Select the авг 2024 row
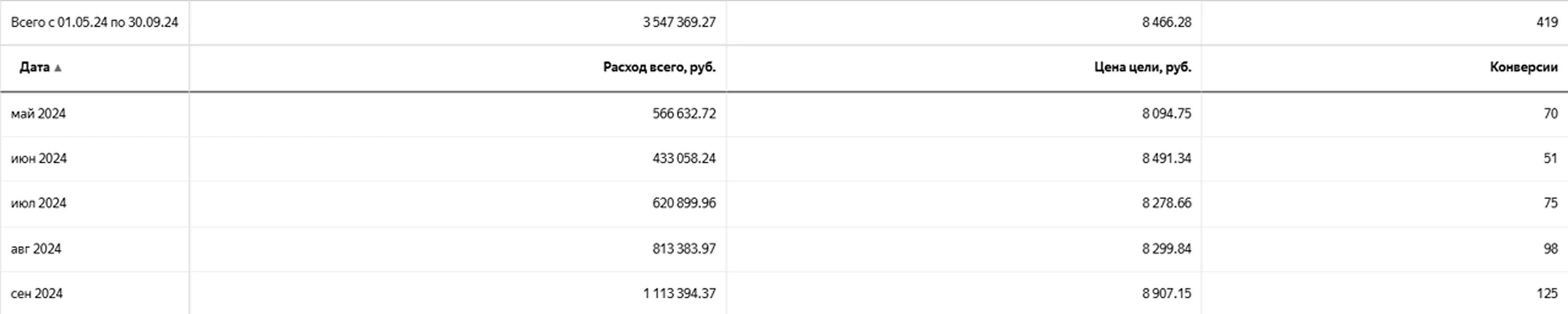The width and height of the screenshot is (1568, 314). click(36, 249)
